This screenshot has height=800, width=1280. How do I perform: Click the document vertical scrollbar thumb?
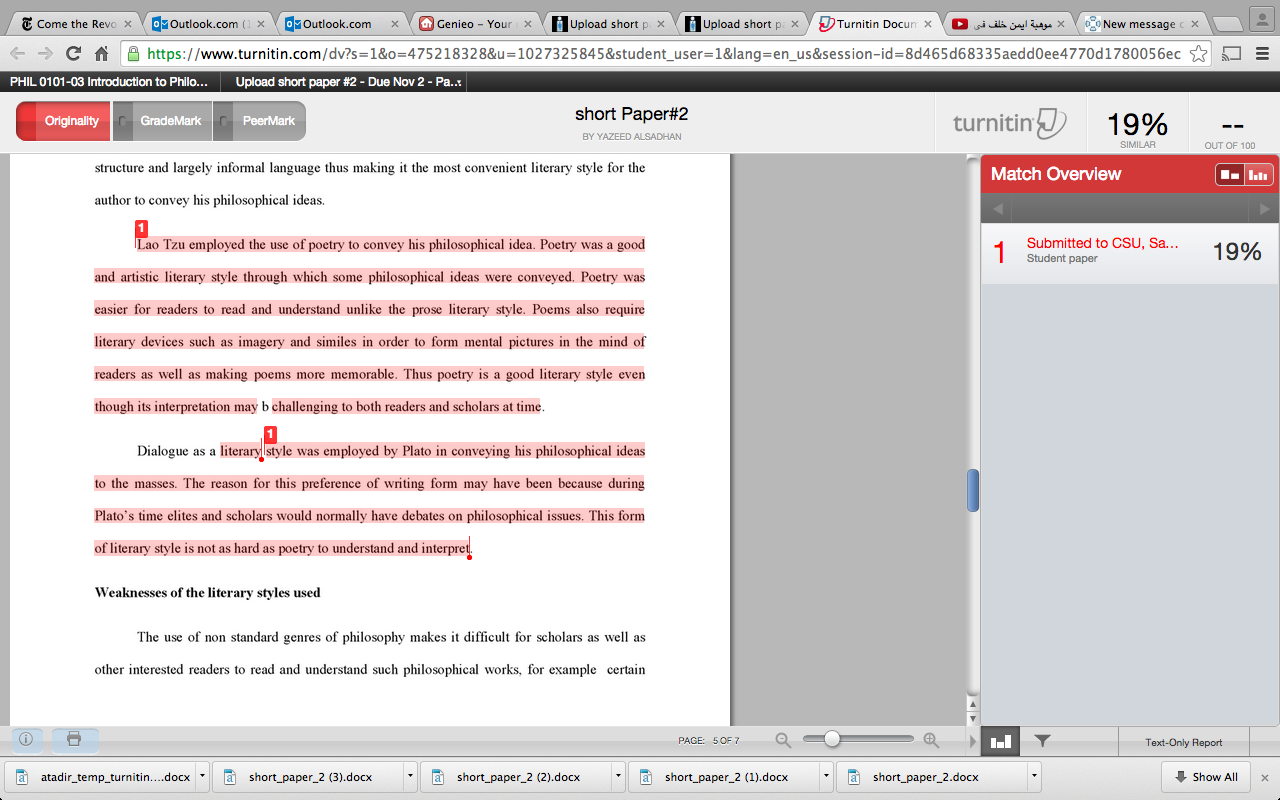coord(973,490)
